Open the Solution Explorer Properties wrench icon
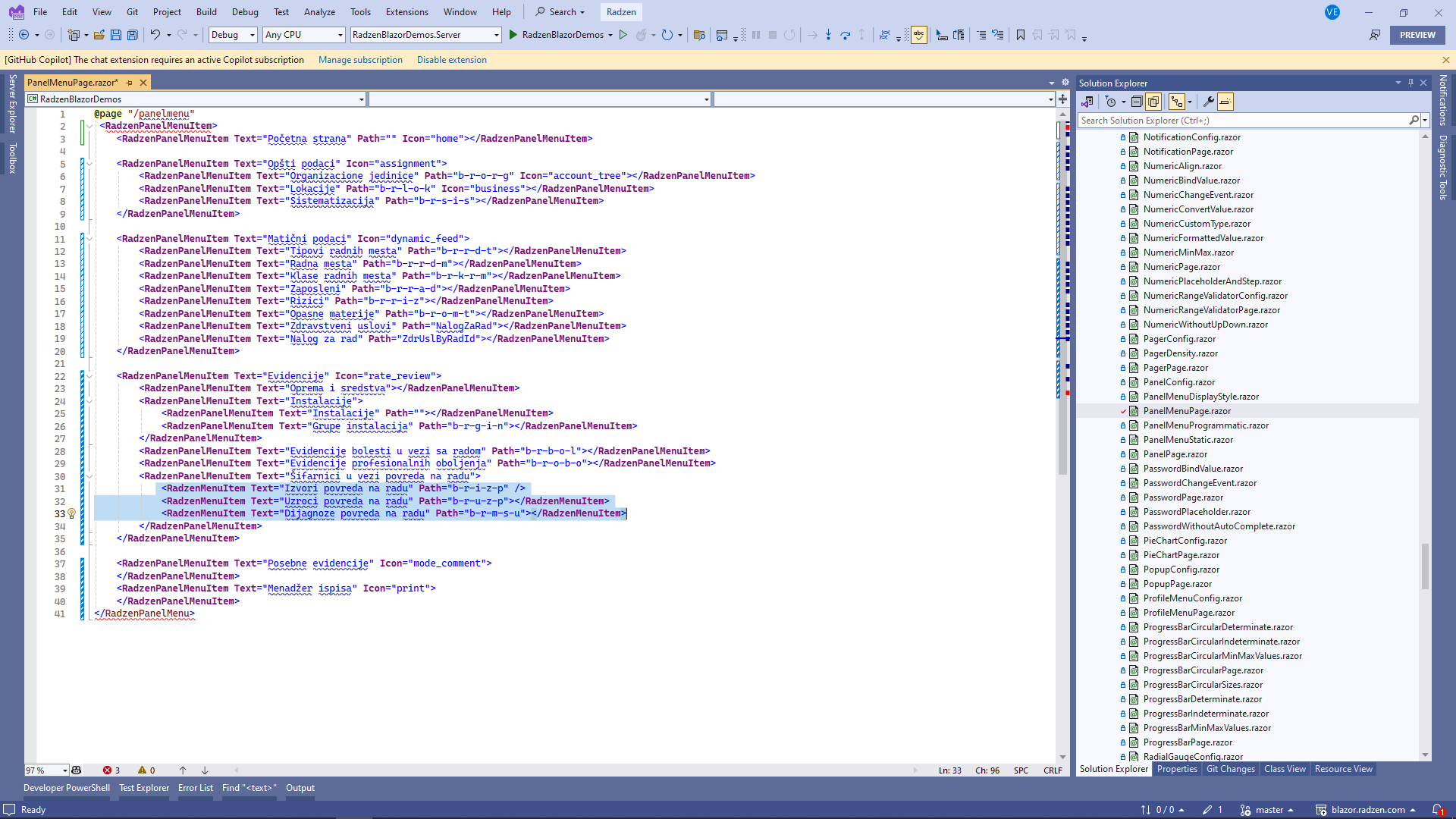1456x819 pixels. (x=1209, y=102)
